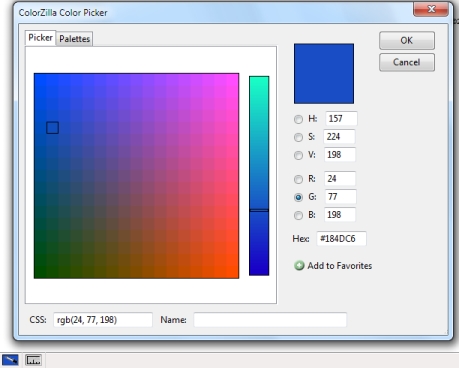459x368 pixels.
Task: Confirm the color with the OK button
Action: coord(407,41)
